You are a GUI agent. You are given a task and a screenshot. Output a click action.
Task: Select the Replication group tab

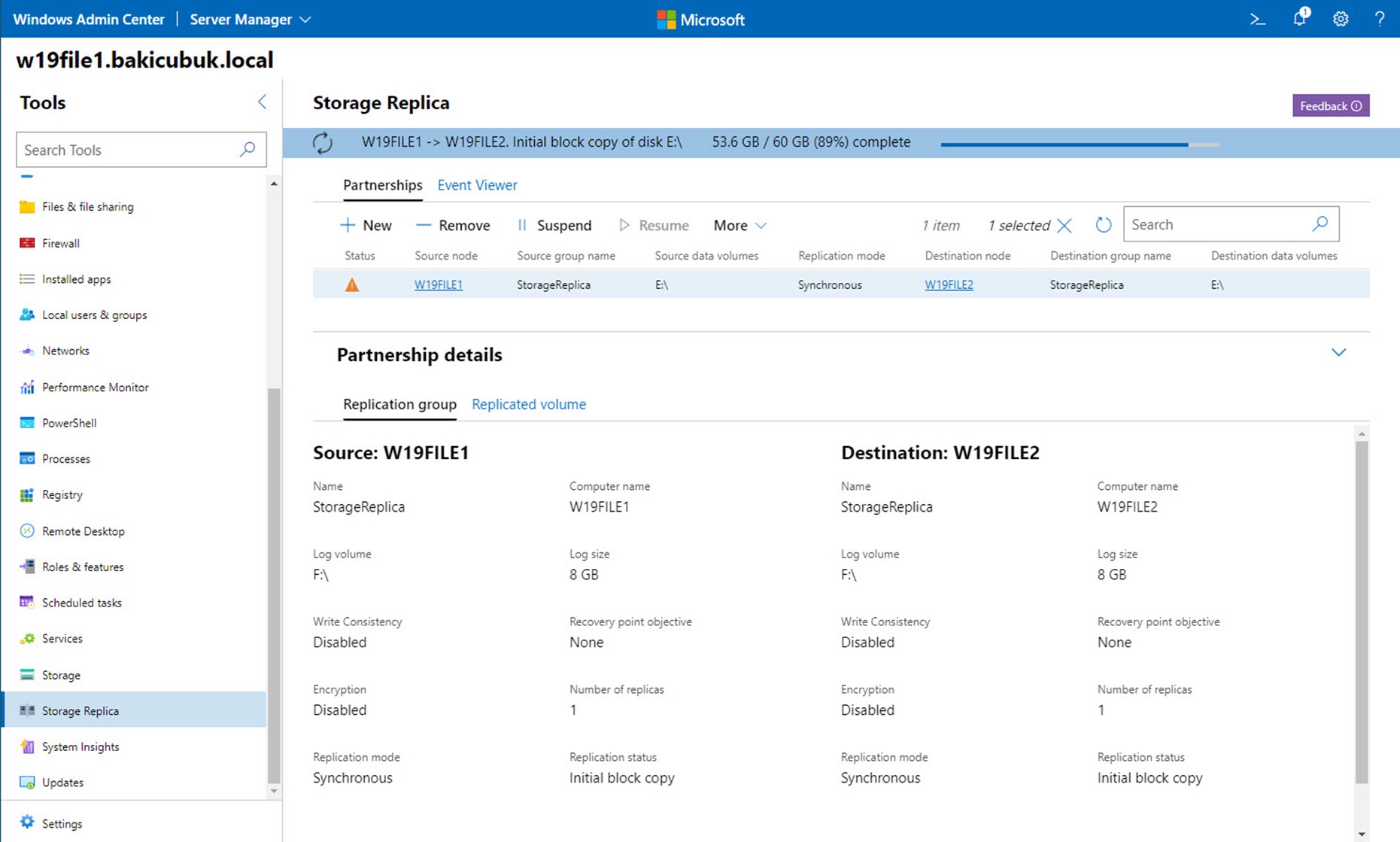tap(399, 404)
